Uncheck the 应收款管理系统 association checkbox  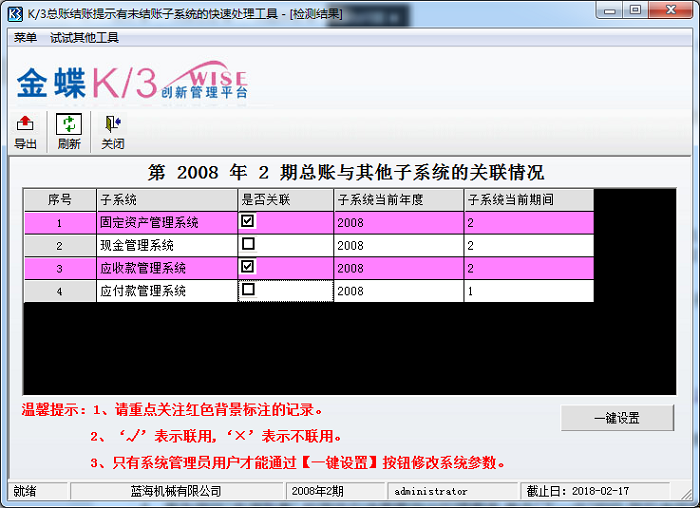pos(248,267)
